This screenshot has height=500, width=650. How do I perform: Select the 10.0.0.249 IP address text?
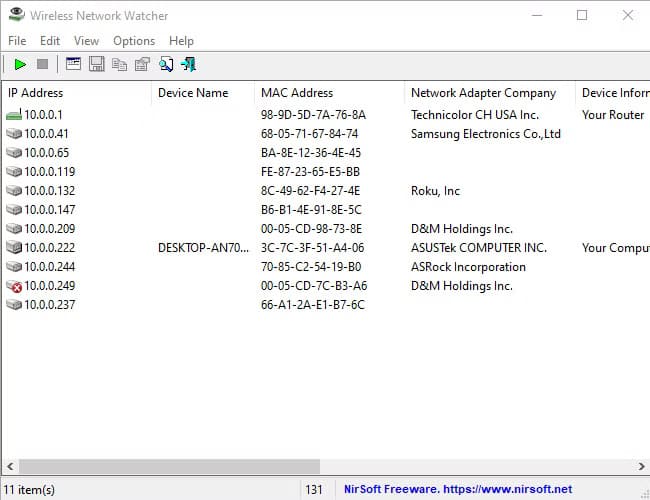pyautogui.click(x=49, y=286)
